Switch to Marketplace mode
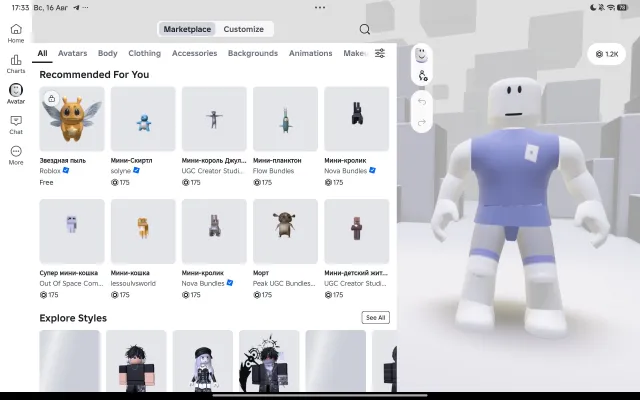This screenshot has height=400, width=640. pyautogui.click(x=187, y=29)
